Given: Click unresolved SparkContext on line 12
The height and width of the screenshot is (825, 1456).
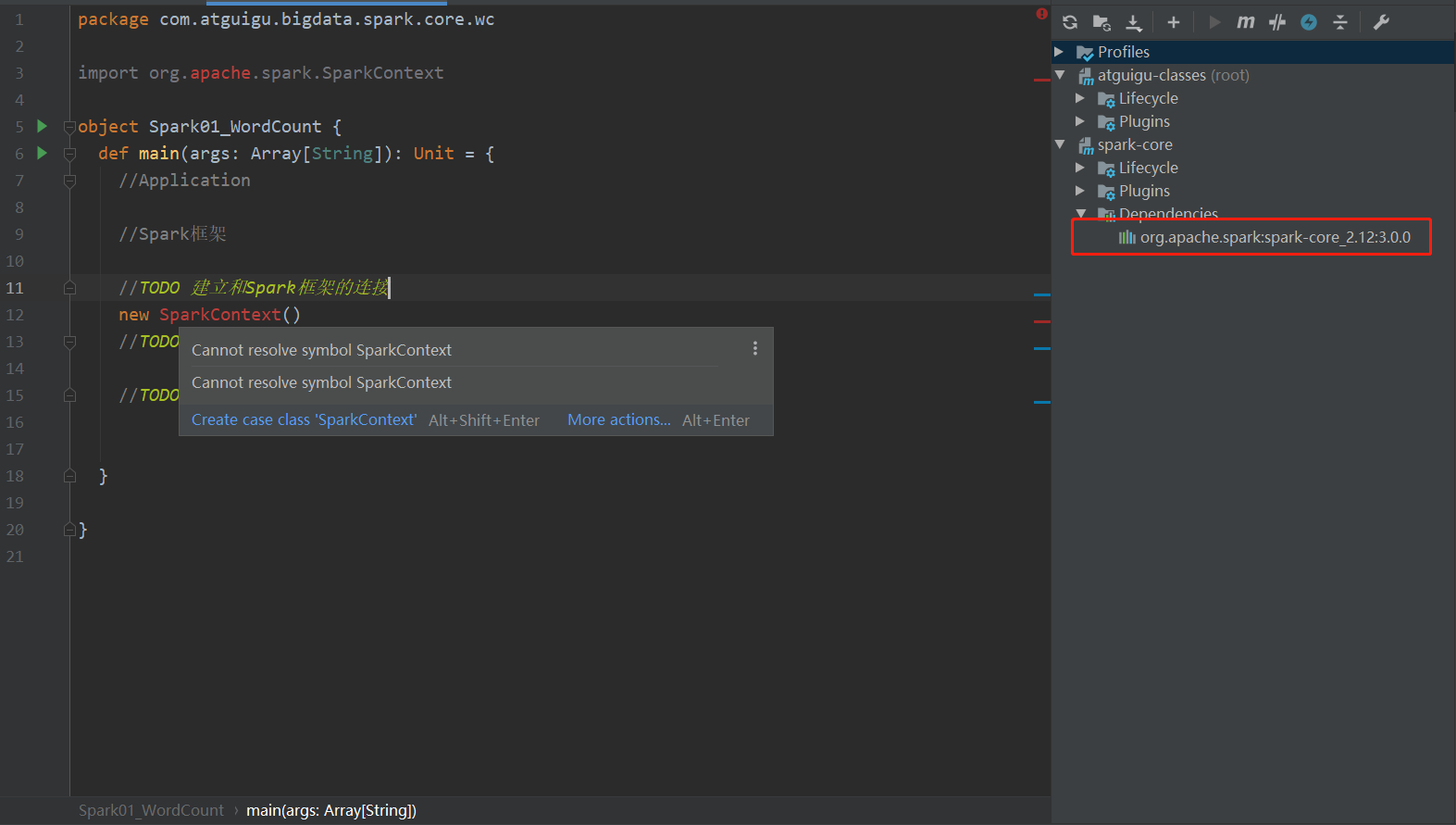Looking at the screenshot, I should [220, 315].
